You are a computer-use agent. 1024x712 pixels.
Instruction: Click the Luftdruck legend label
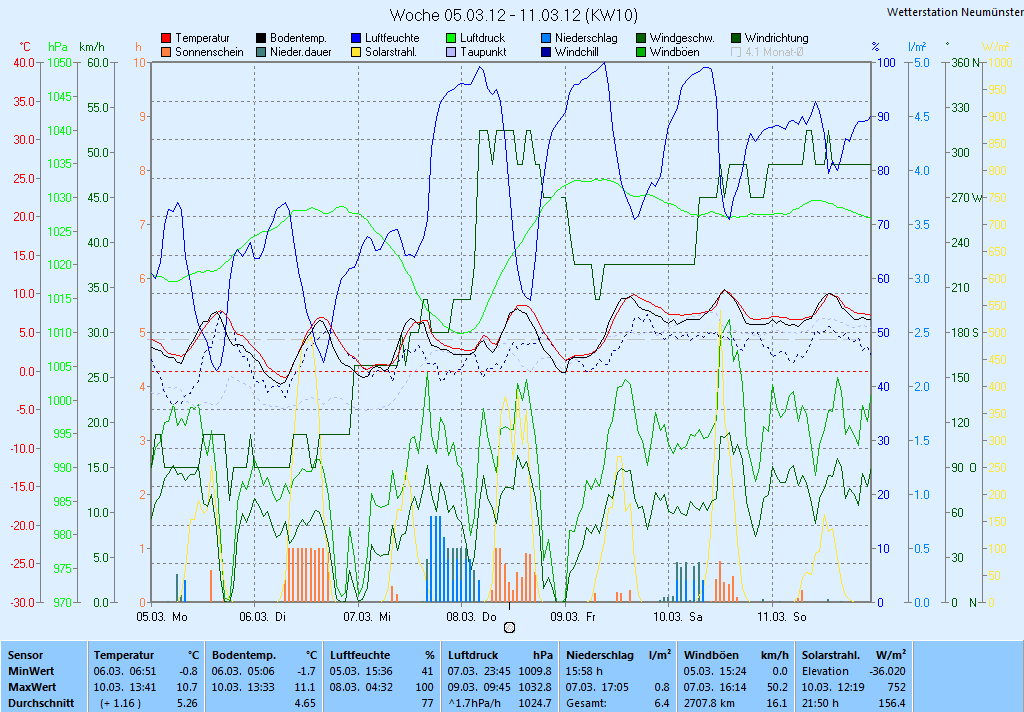point(483,38)
